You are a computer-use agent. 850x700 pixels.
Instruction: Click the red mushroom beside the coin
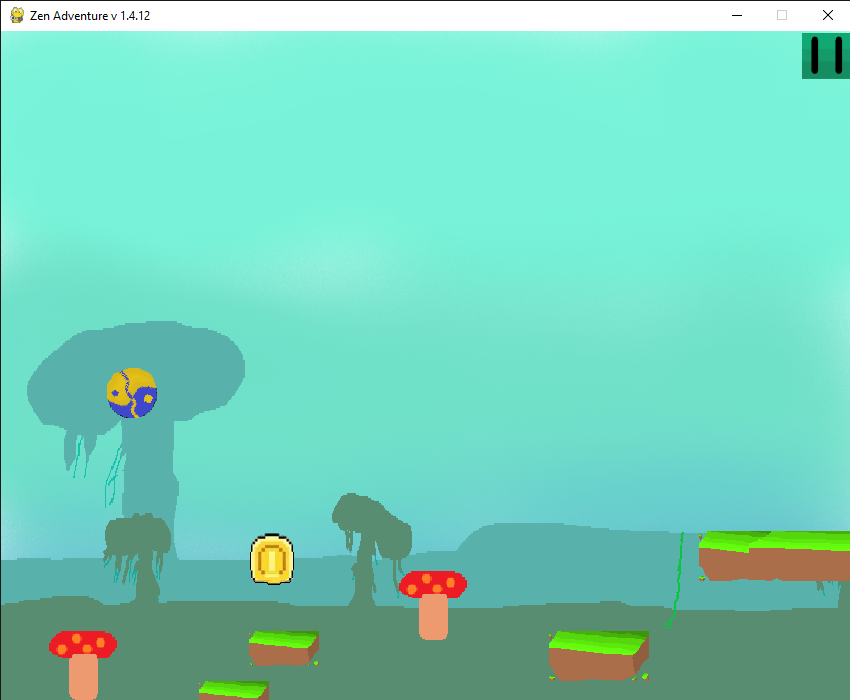[433, 605]
